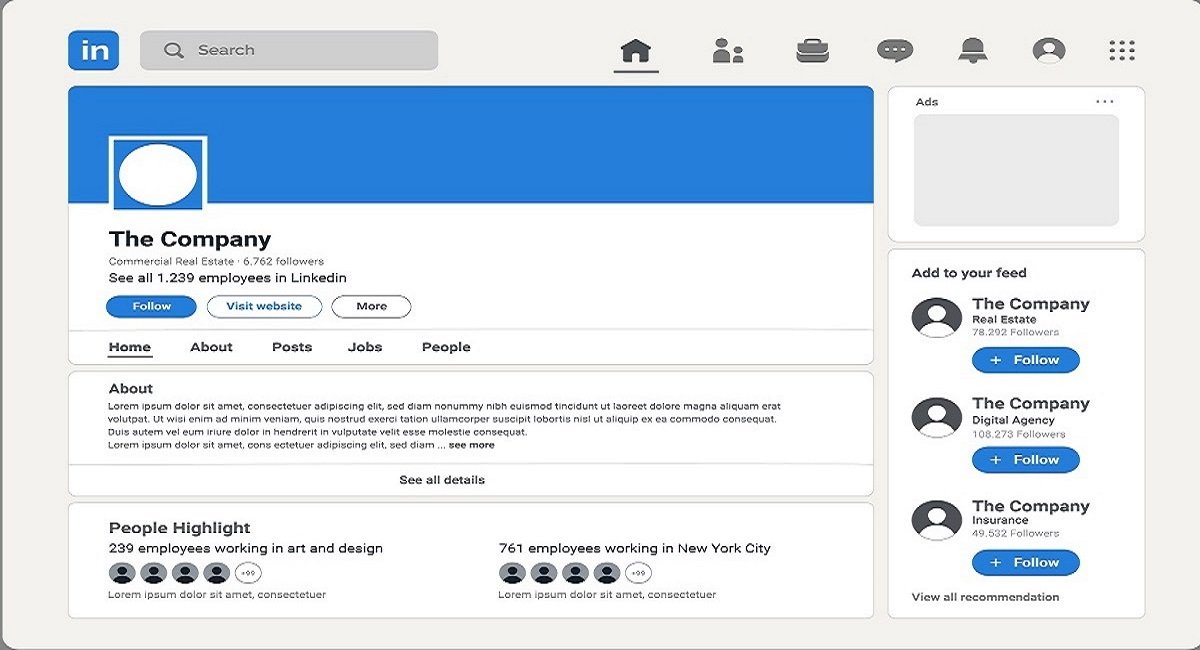Click the Visit website button
The image size is (1200, 650).
tap(264, 307)
